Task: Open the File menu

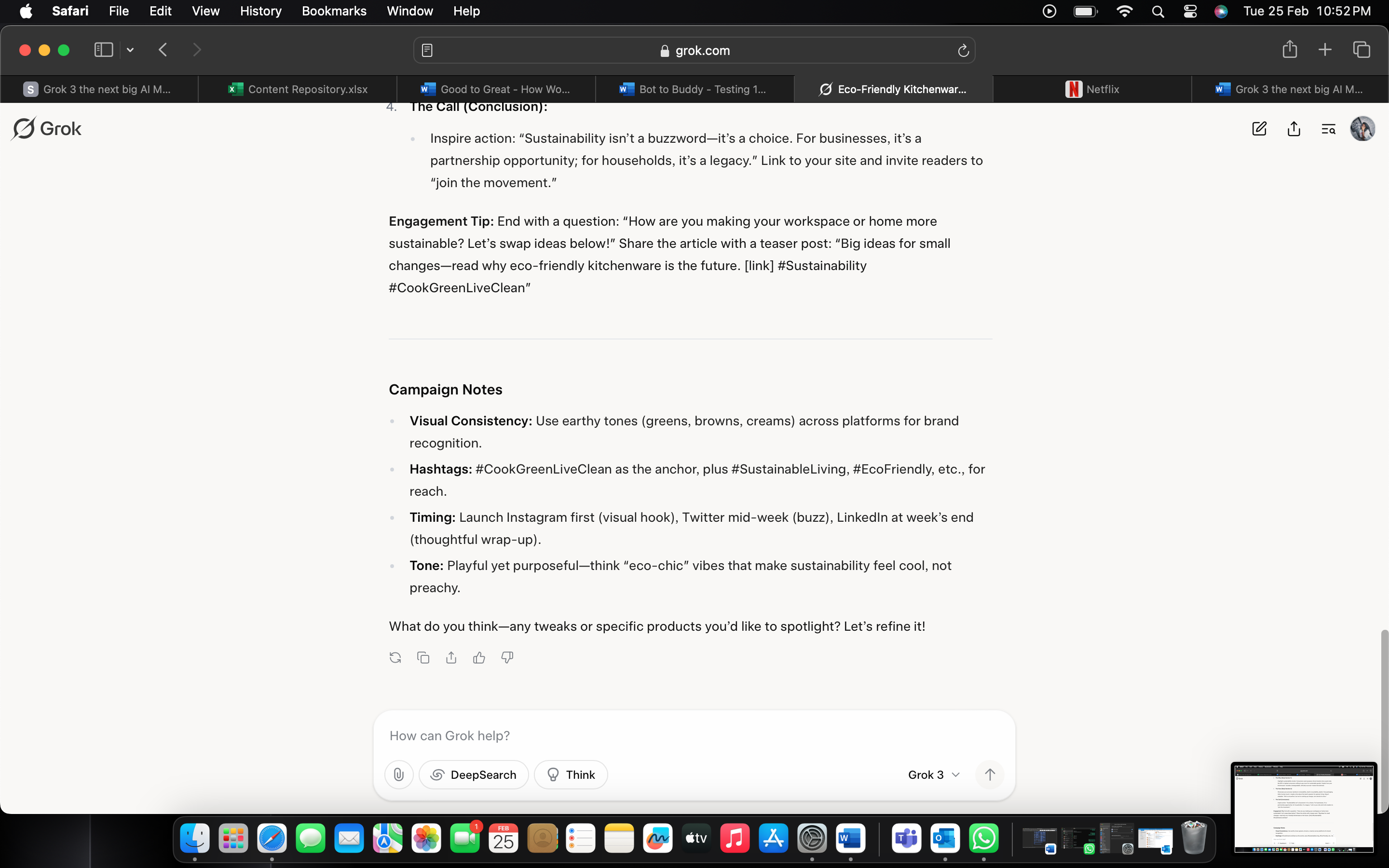Action: 119,11
